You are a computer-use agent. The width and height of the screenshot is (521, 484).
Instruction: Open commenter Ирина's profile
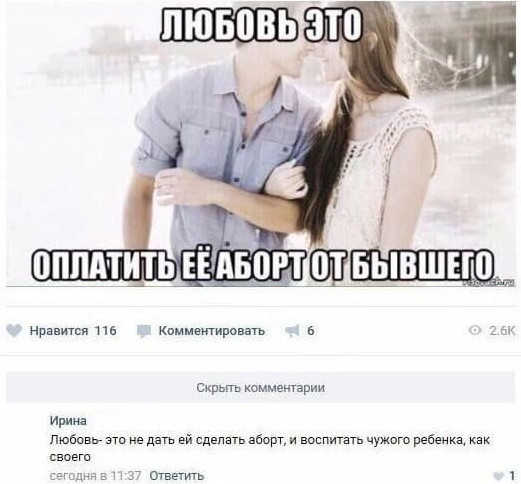(x=68, y=421)
